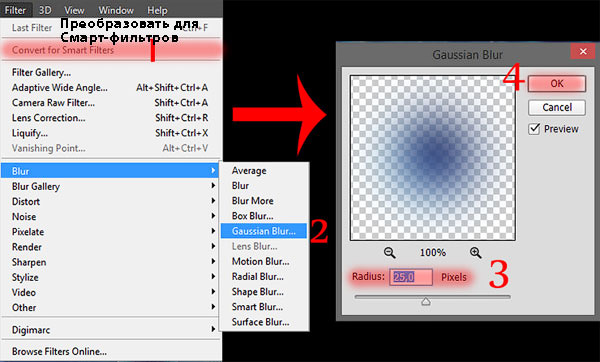The height and width of the screenshot is (362, 600).
Task: Cancel the Gaussian Blur dialog
Action: pyautogui.click(x=557, y=108)
